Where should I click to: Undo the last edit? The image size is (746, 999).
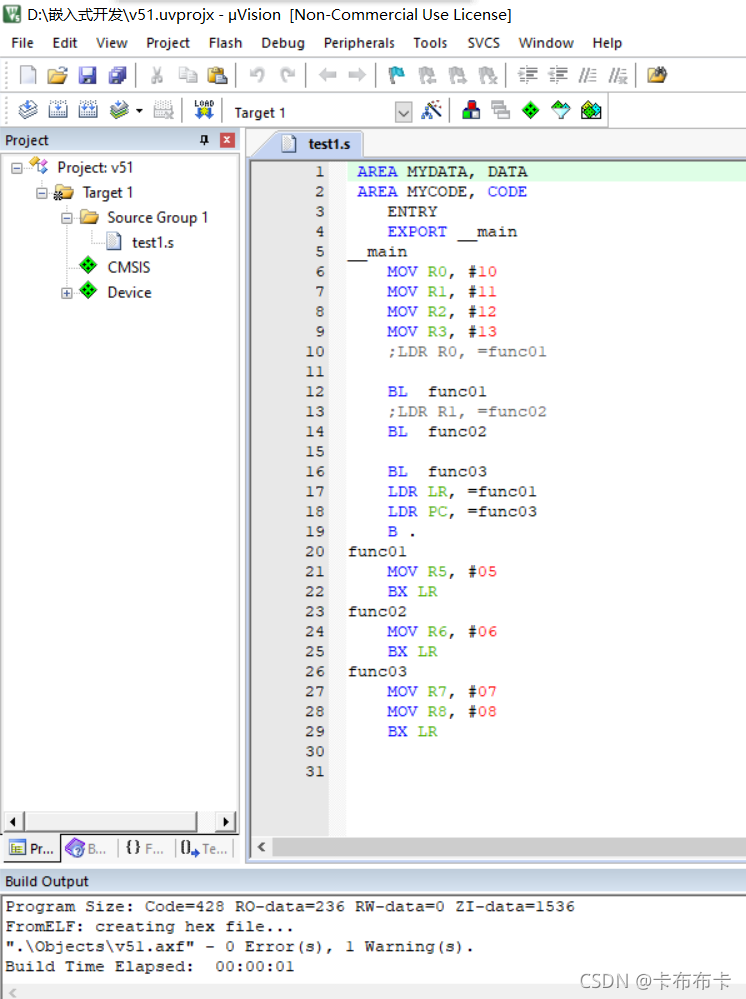coord(257,75)
